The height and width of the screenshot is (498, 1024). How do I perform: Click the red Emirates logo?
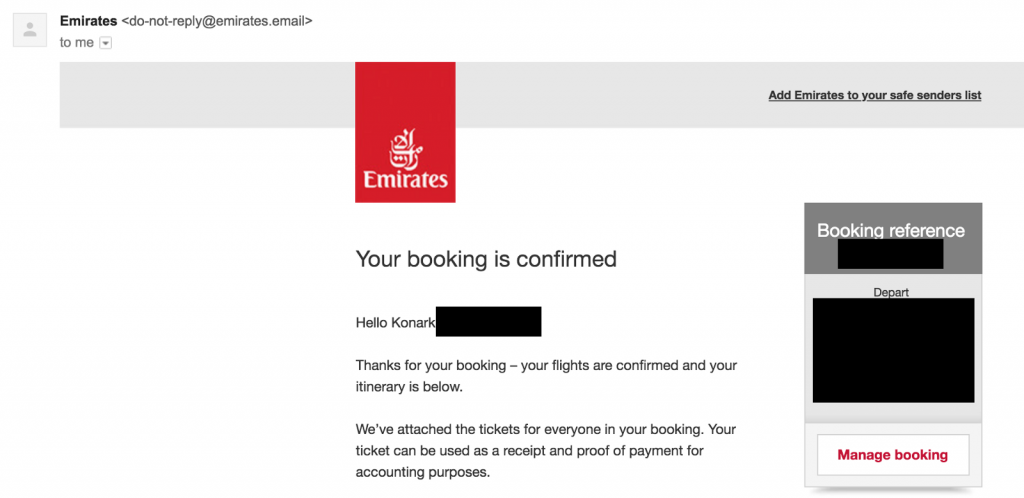point(405,132)
